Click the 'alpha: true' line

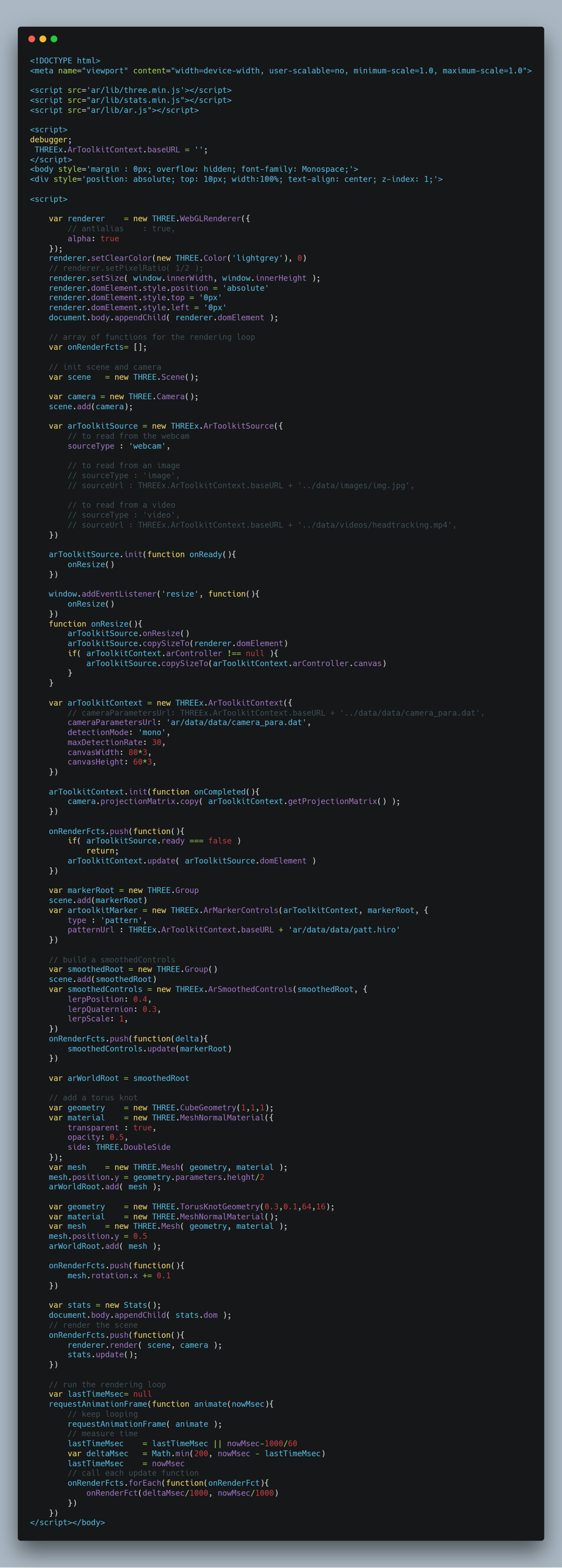point(93,239)
